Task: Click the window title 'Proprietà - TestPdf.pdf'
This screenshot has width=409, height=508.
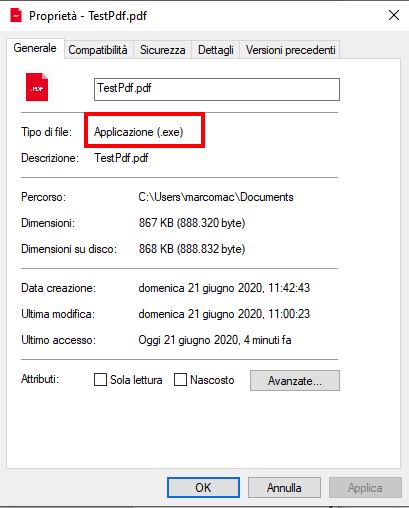Action: (88, 16)
